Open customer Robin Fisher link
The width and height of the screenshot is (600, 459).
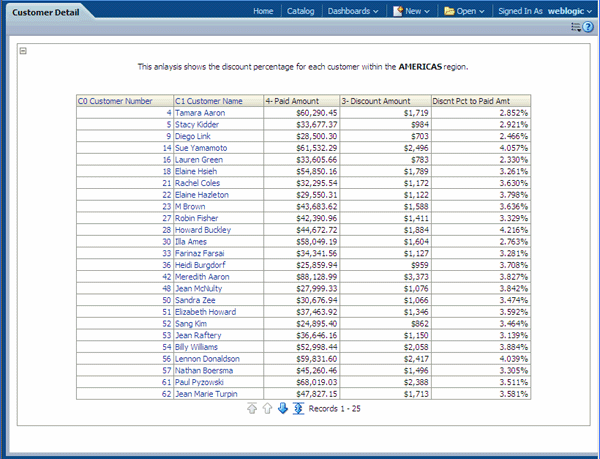[196, 218]
